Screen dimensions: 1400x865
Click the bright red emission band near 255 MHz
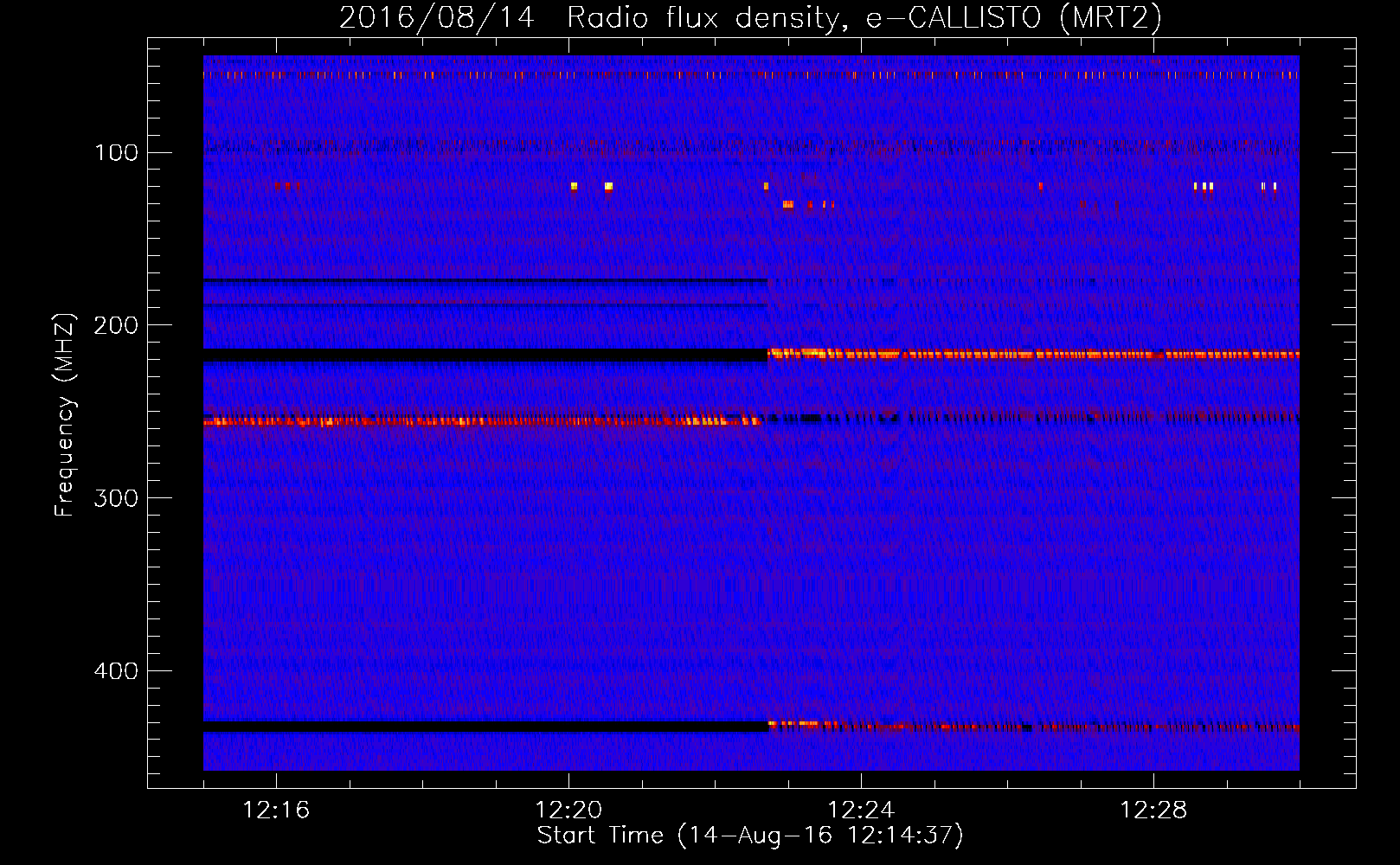point(483,421)
